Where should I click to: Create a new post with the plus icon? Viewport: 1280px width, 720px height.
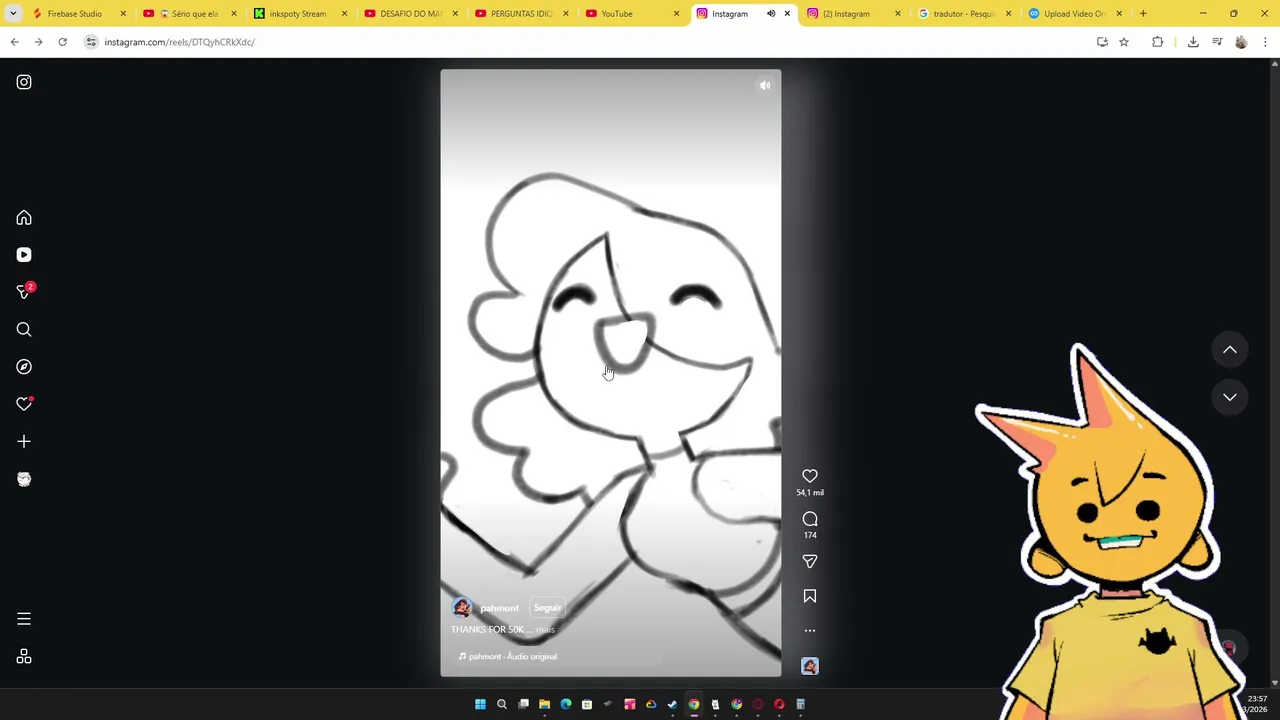tap(24, 441)
